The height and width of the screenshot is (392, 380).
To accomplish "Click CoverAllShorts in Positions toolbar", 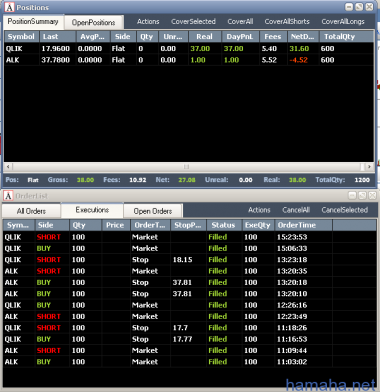I will [x=287, y=22].
